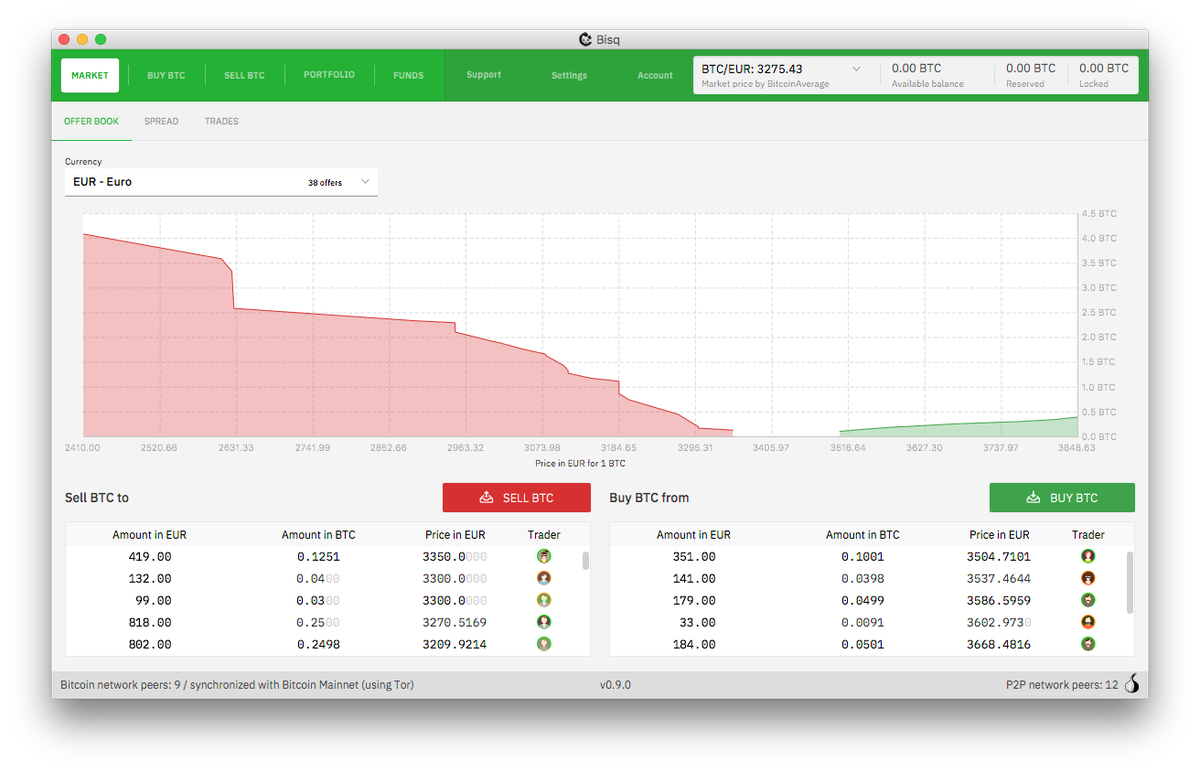Click P2P network peers: 12 text

click(1062, 685)
